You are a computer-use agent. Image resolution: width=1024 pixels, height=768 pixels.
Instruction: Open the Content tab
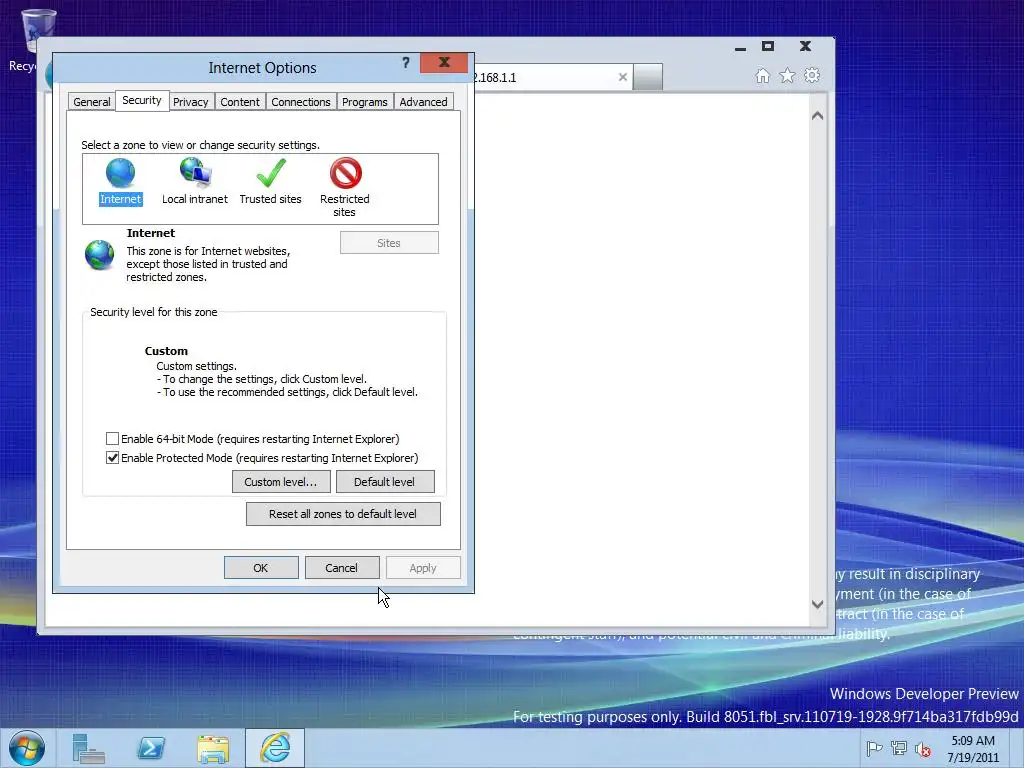click(240, 102)
